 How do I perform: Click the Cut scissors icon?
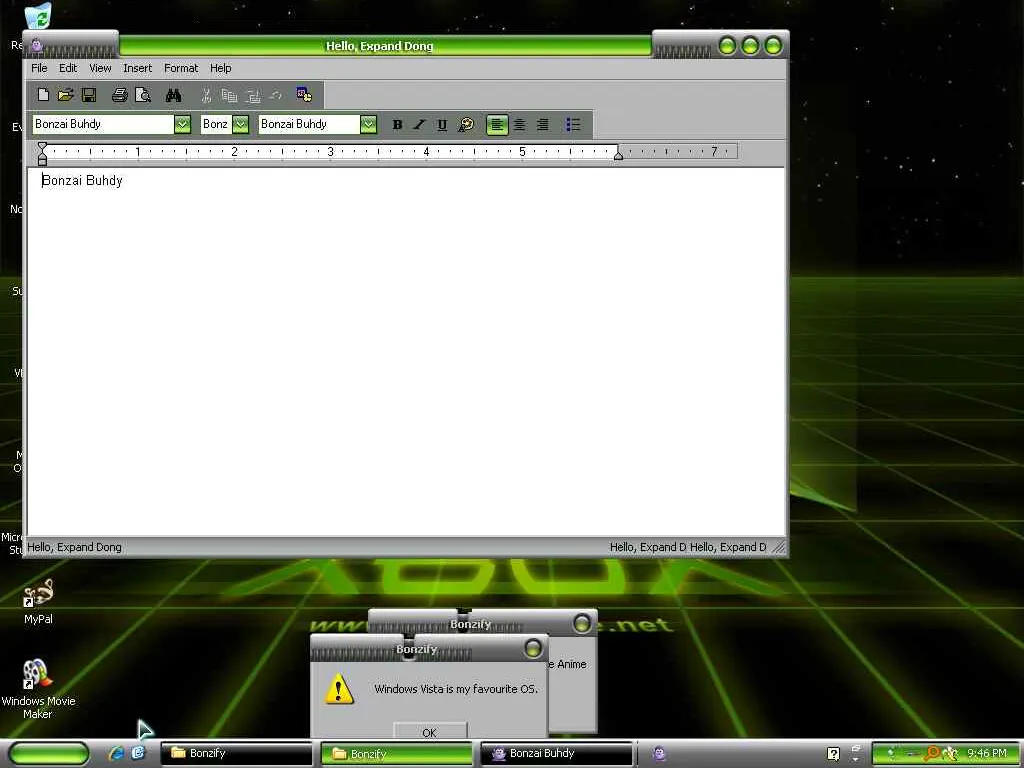tap(206, 95)
